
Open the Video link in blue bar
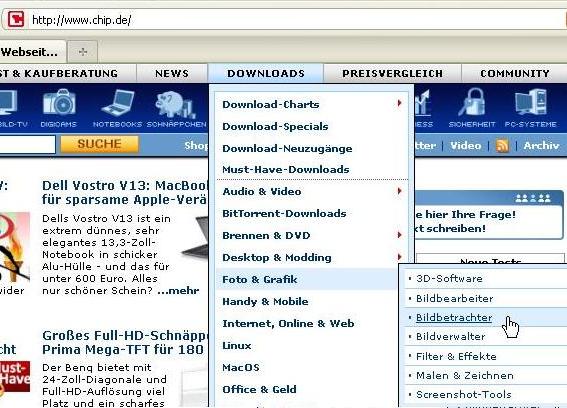[x=466, y=145]
